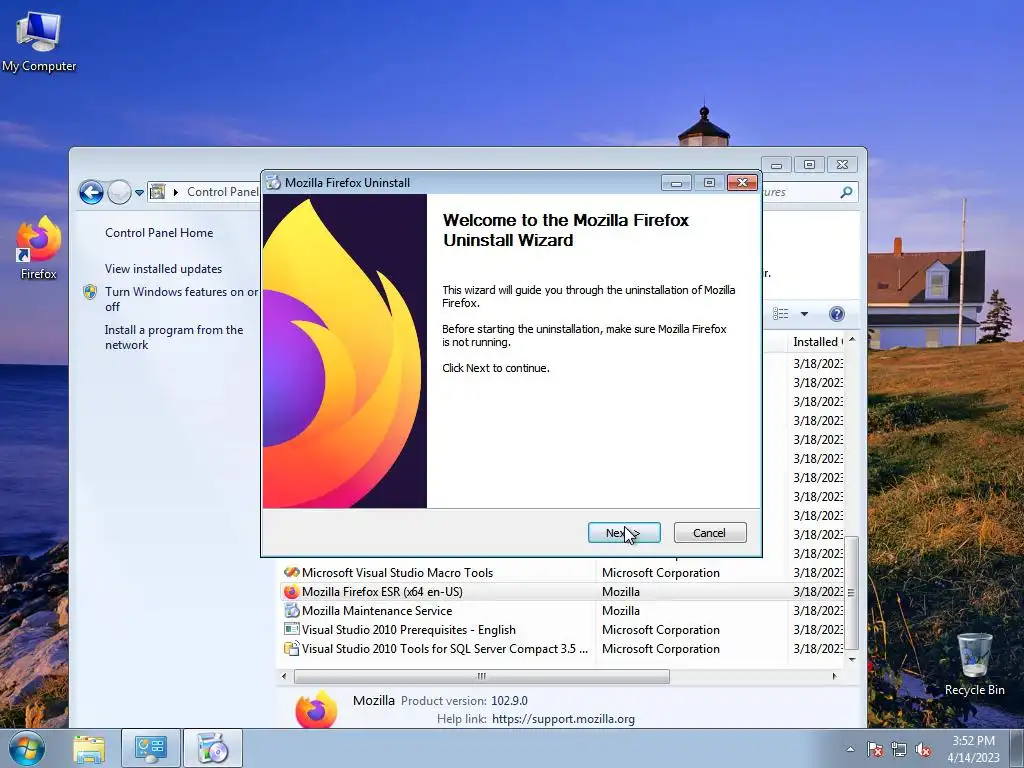Switch to Control Panel taskbar button
Screen dimensions: 1024x768
pyautogui.click(x=151, y=748)
